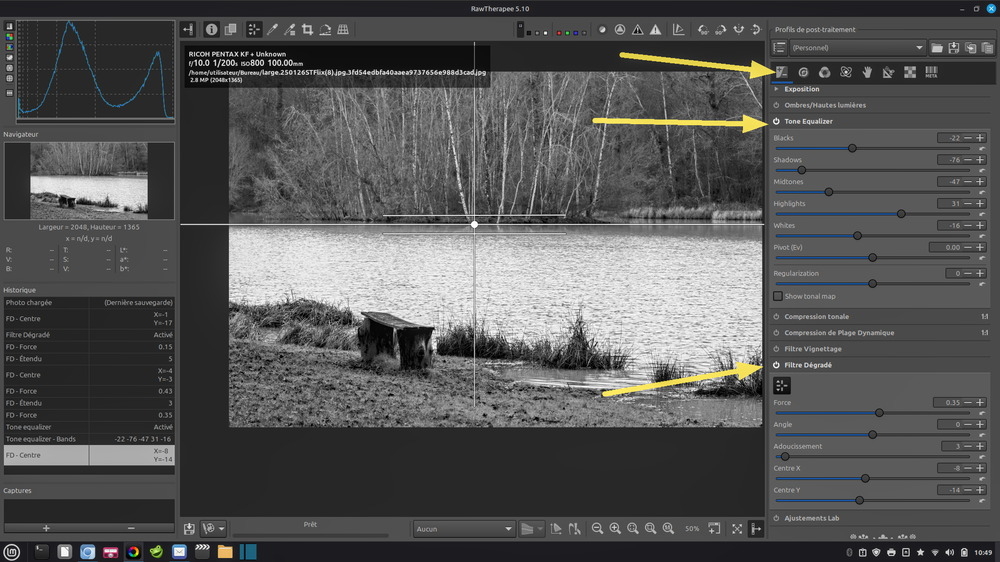The image size is (1000, 562).
Task: Save current image icon
Action: point(189,529)
